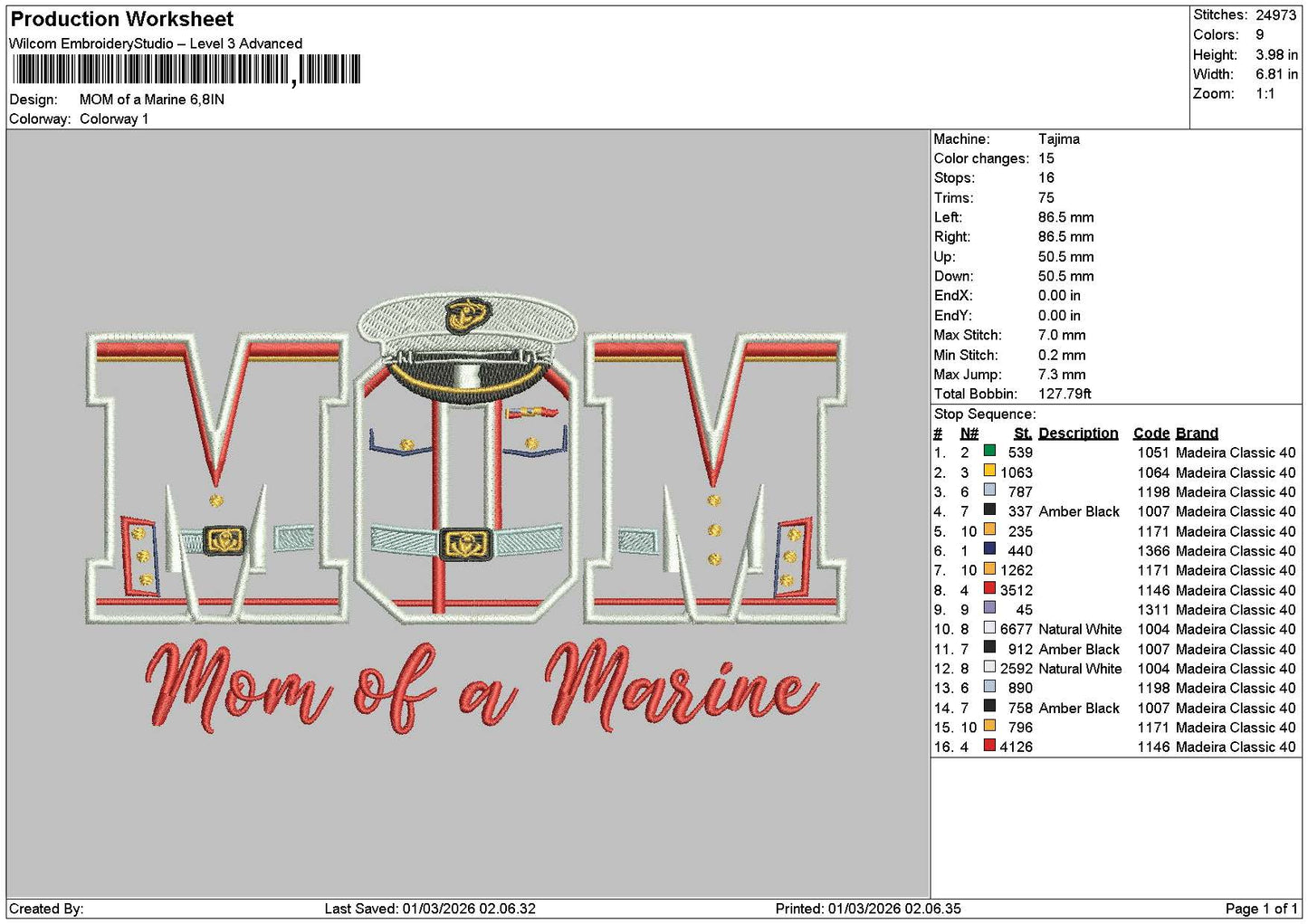Click 'Last Saved: 01/03/2026 02.06.32' footer text
Screen dimensions: 1308x924
[430, 909]
